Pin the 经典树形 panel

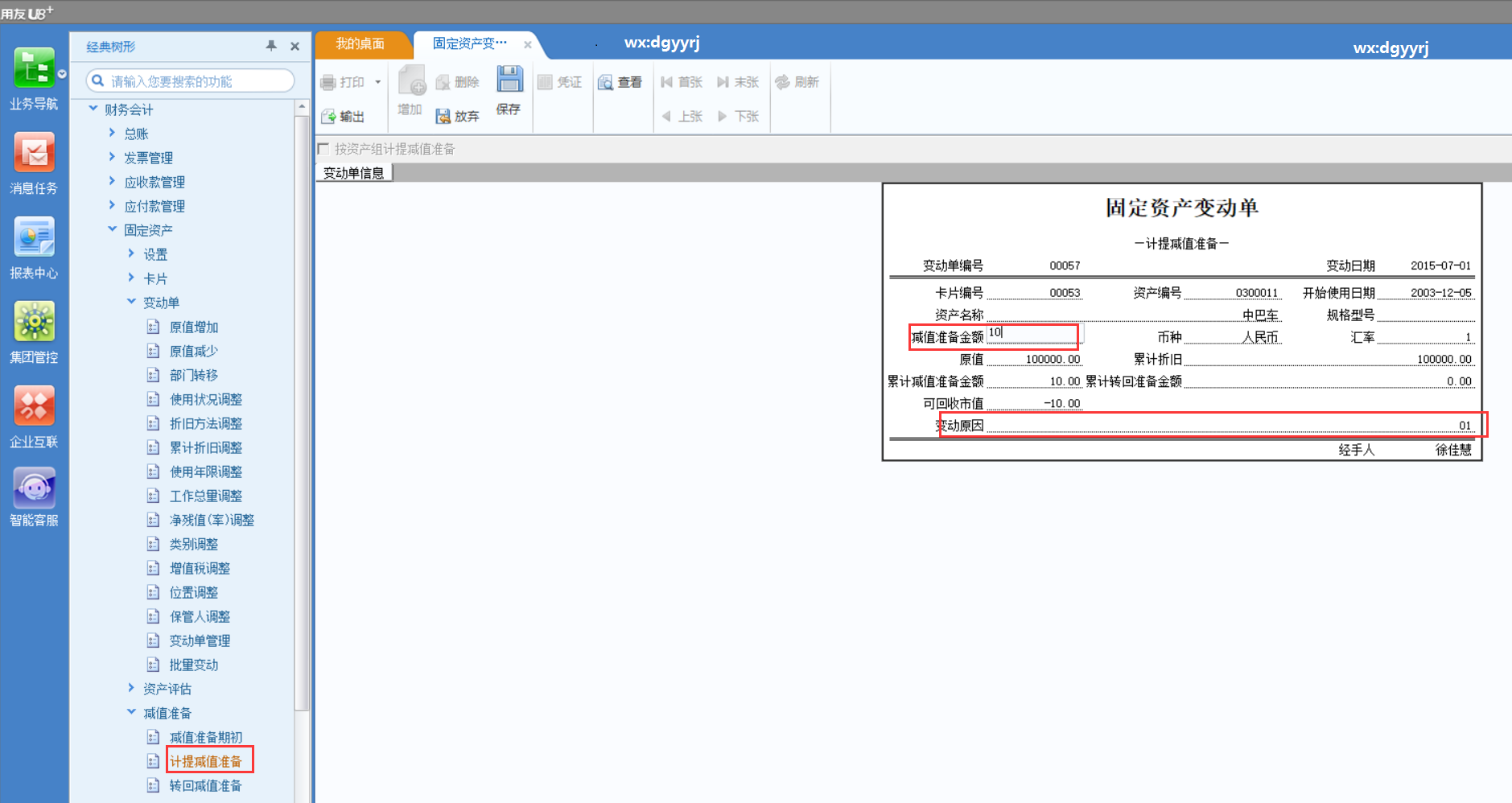[271, 46]
